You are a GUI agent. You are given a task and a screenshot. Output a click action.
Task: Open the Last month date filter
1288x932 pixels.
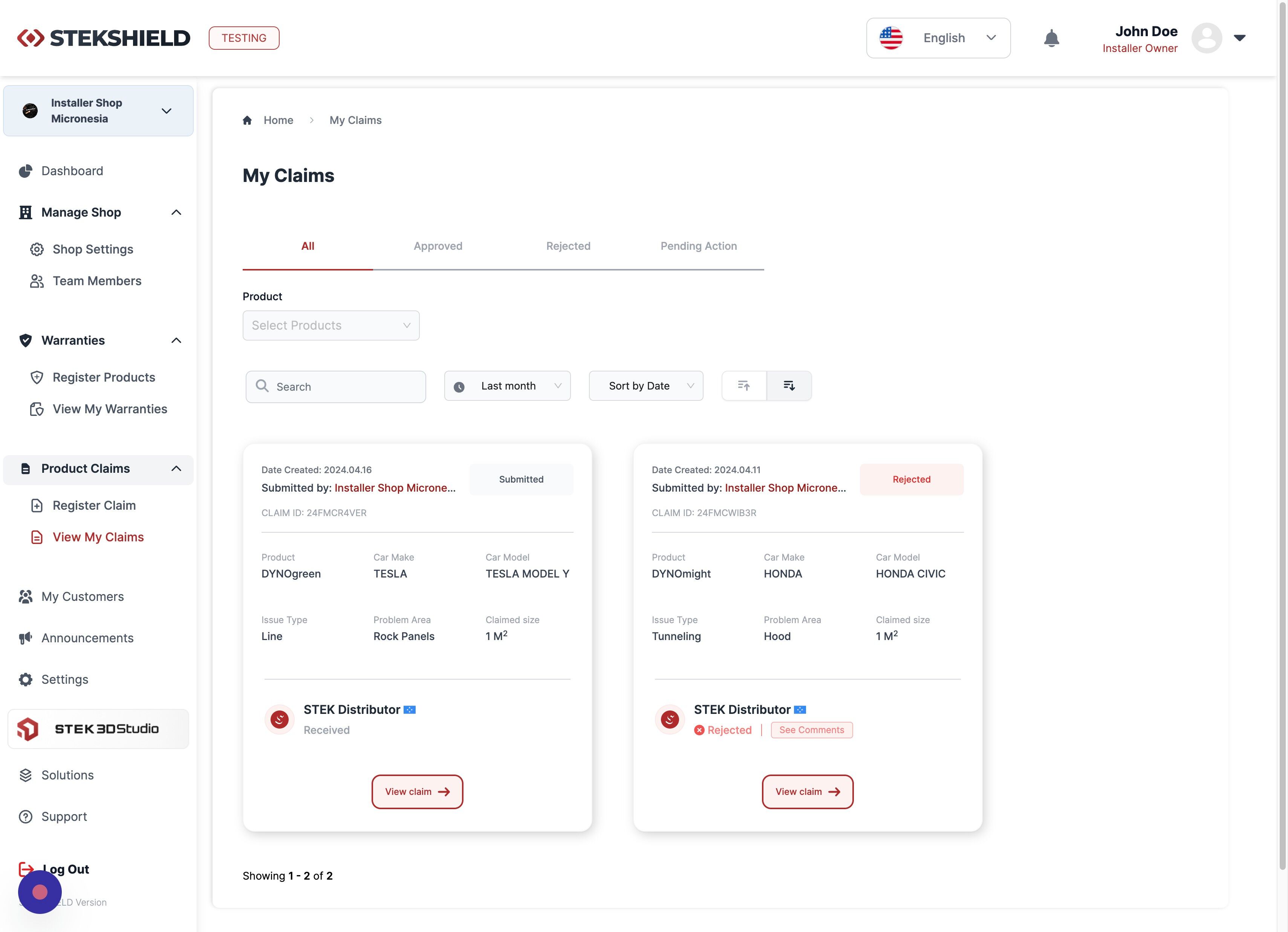point(507,386)
